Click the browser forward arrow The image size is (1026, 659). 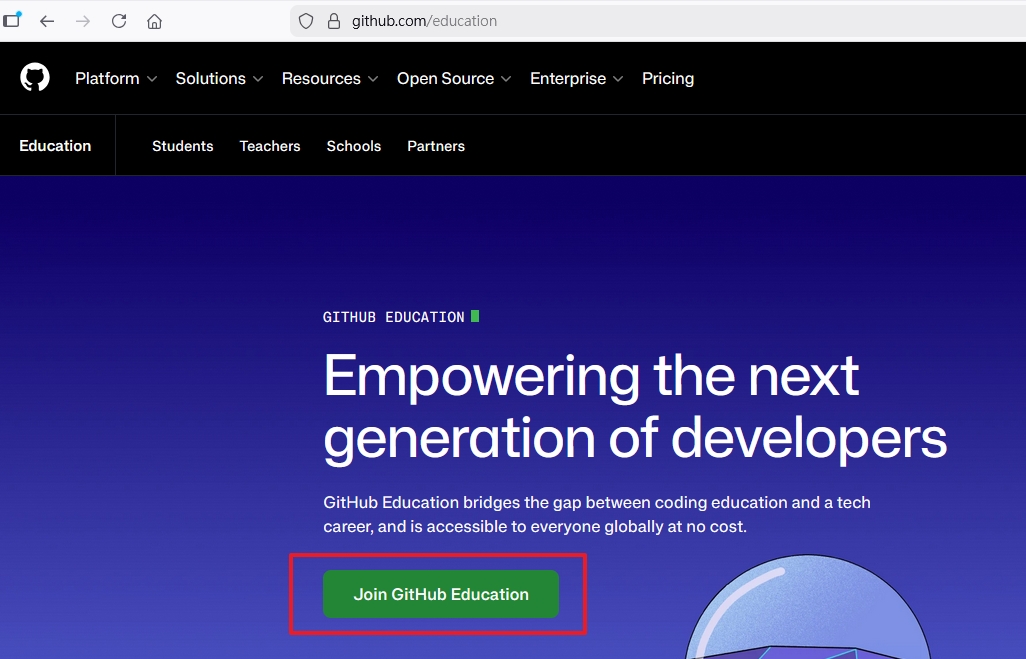[82, 21]
